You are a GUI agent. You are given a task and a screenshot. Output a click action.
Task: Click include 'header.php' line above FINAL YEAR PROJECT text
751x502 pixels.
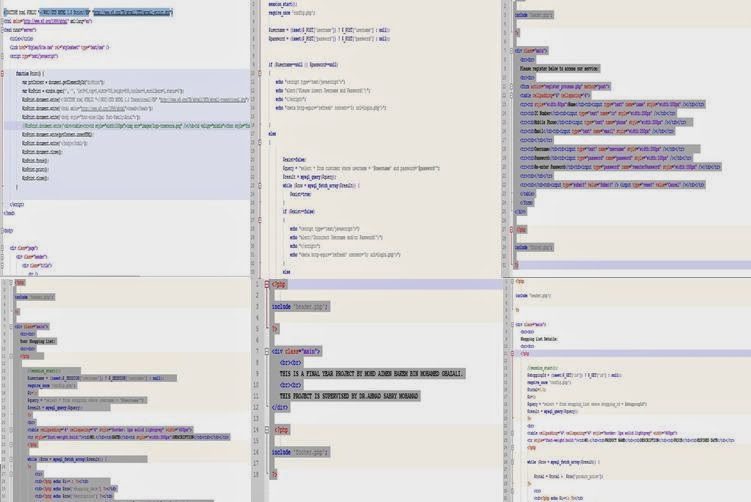point(300,307)
